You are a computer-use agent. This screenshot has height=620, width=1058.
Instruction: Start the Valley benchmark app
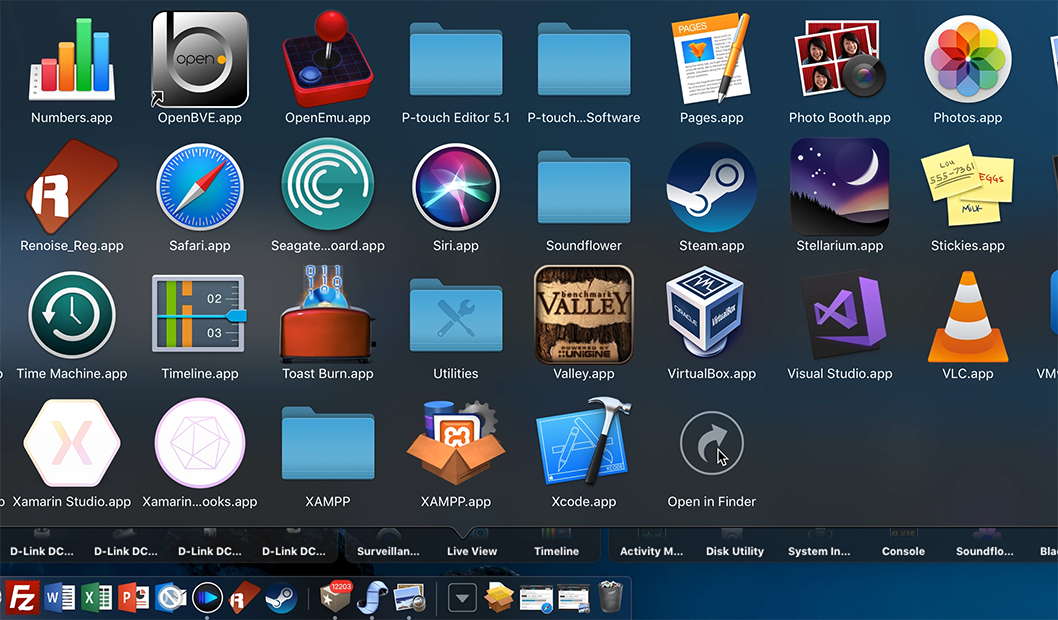point(583,314)
